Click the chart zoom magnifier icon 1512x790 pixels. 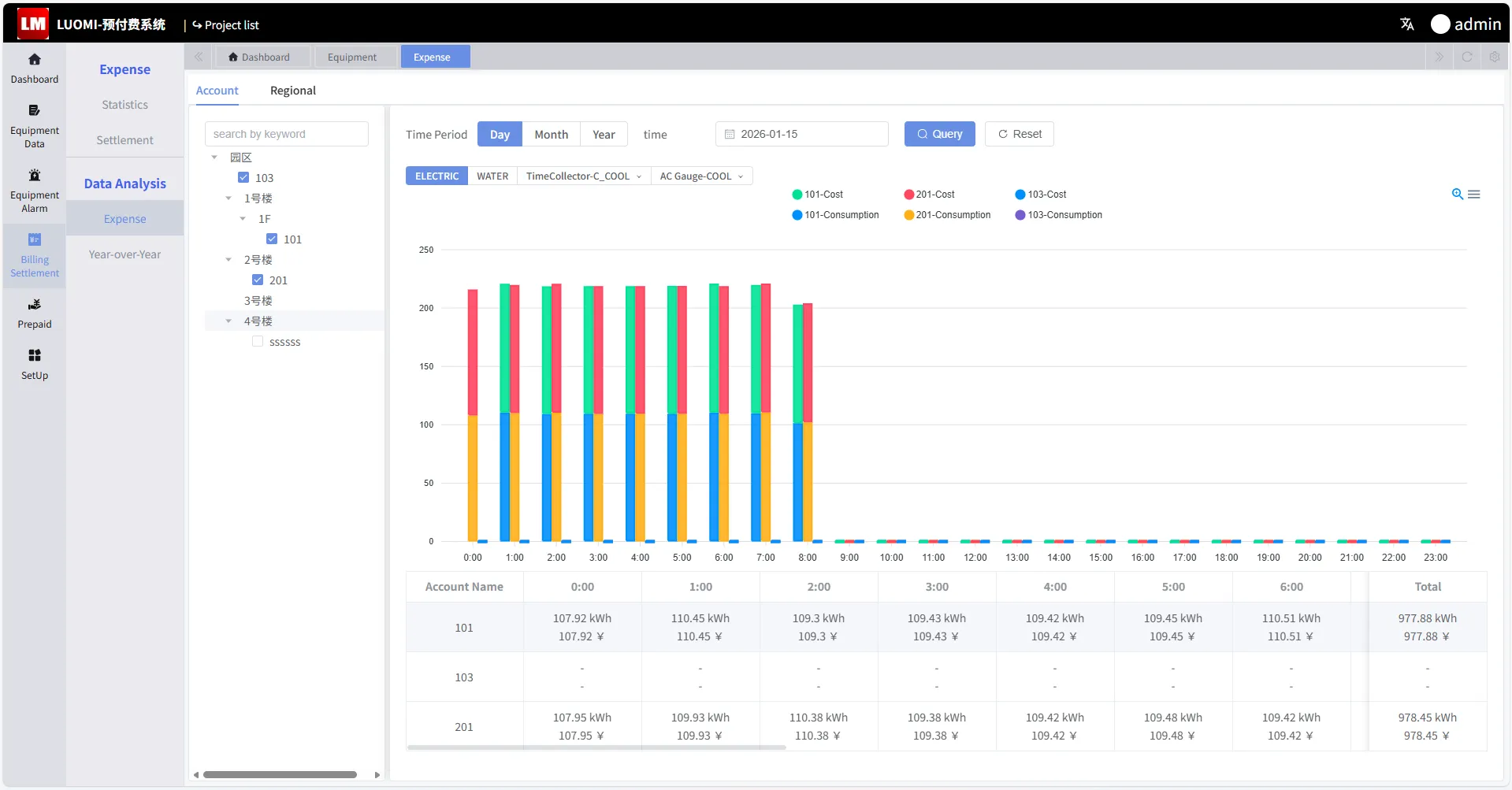(x=1457, y=195)
